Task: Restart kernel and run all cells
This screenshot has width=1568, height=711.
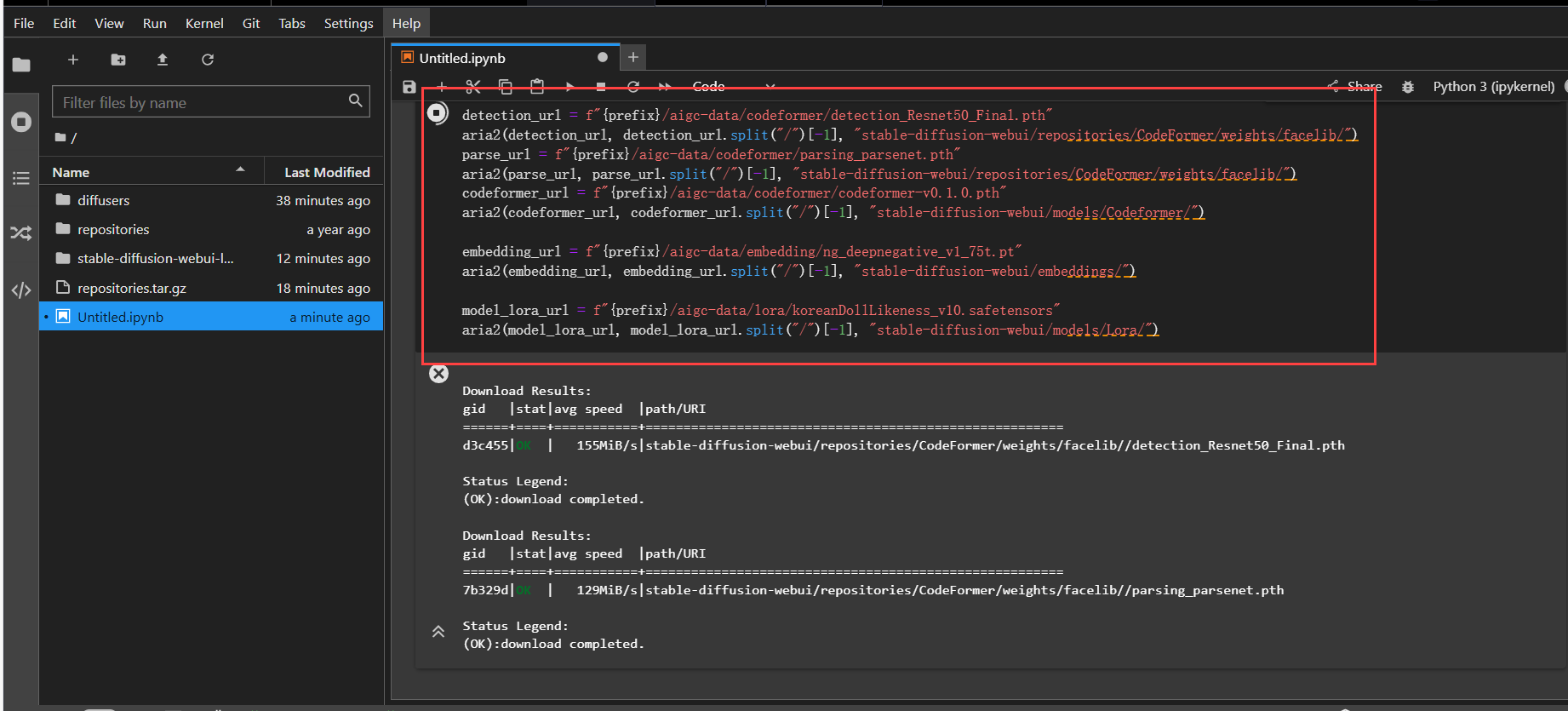Action: pos(665,87)
